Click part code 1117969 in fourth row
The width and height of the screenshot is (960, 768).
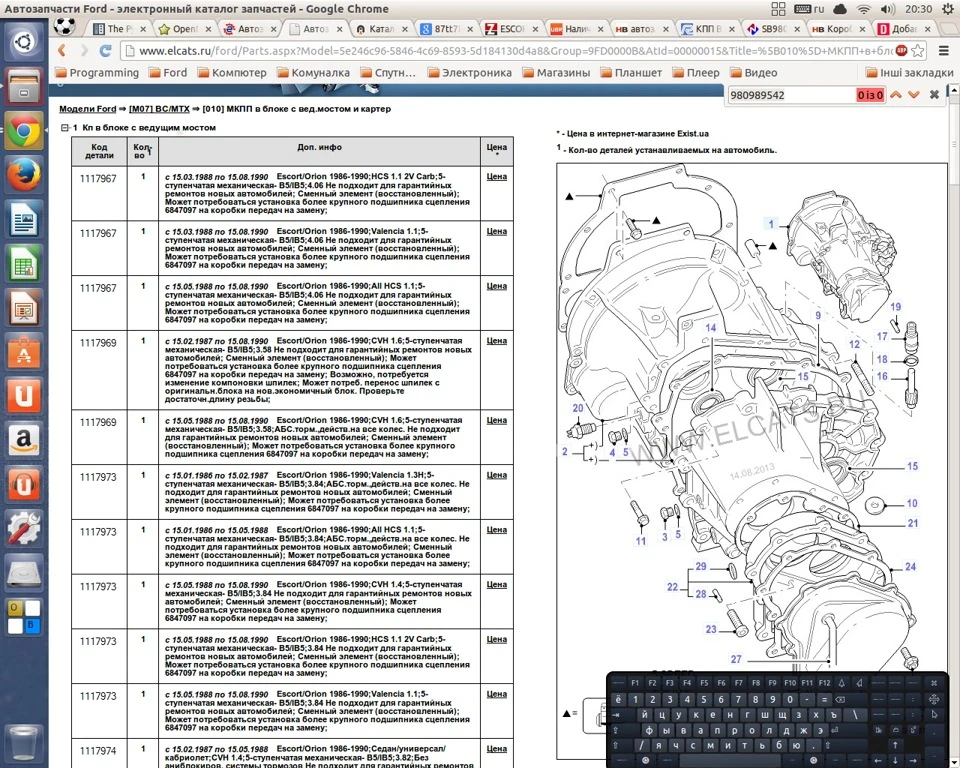98,343
